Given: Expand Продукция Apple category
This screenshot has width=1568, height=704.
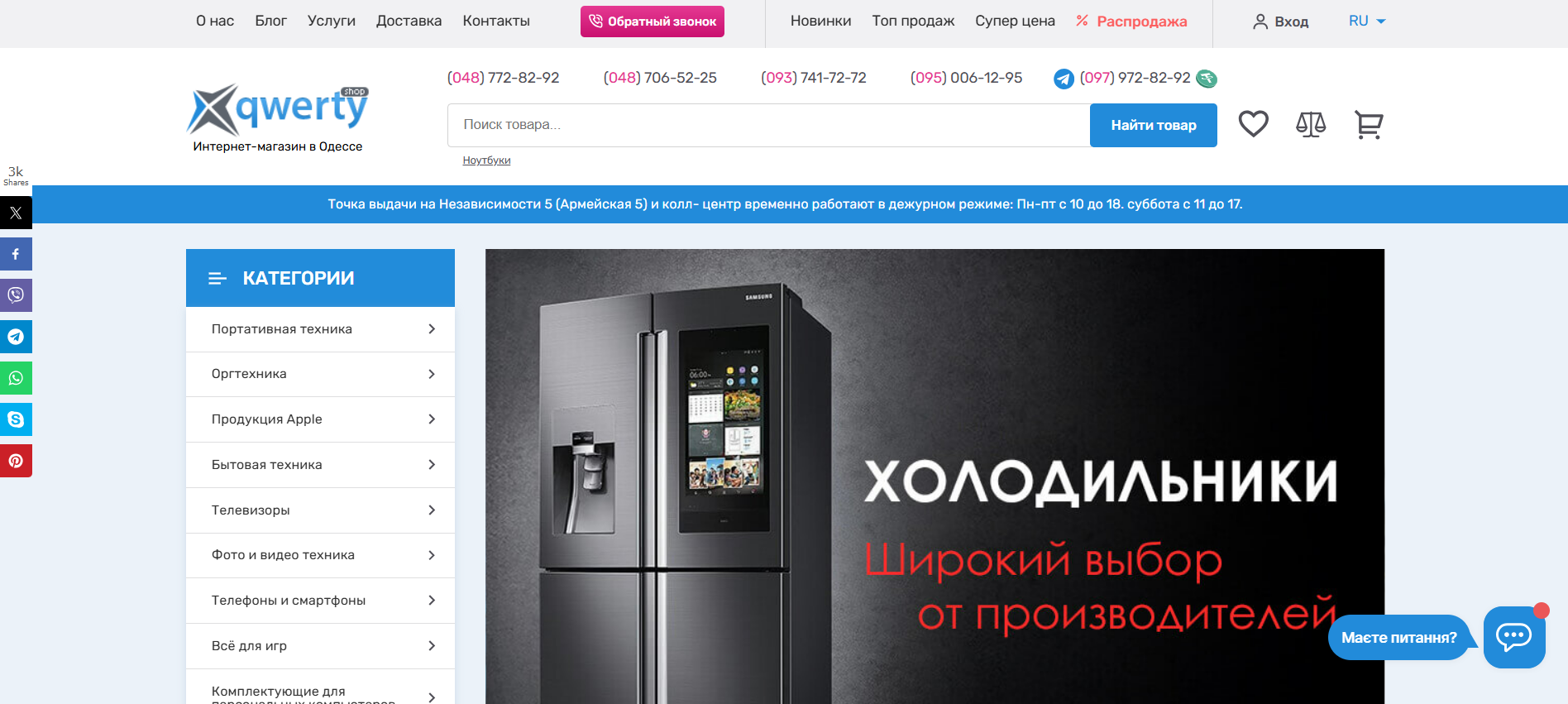Looking at the screenshot, I should tap(321, 419).
